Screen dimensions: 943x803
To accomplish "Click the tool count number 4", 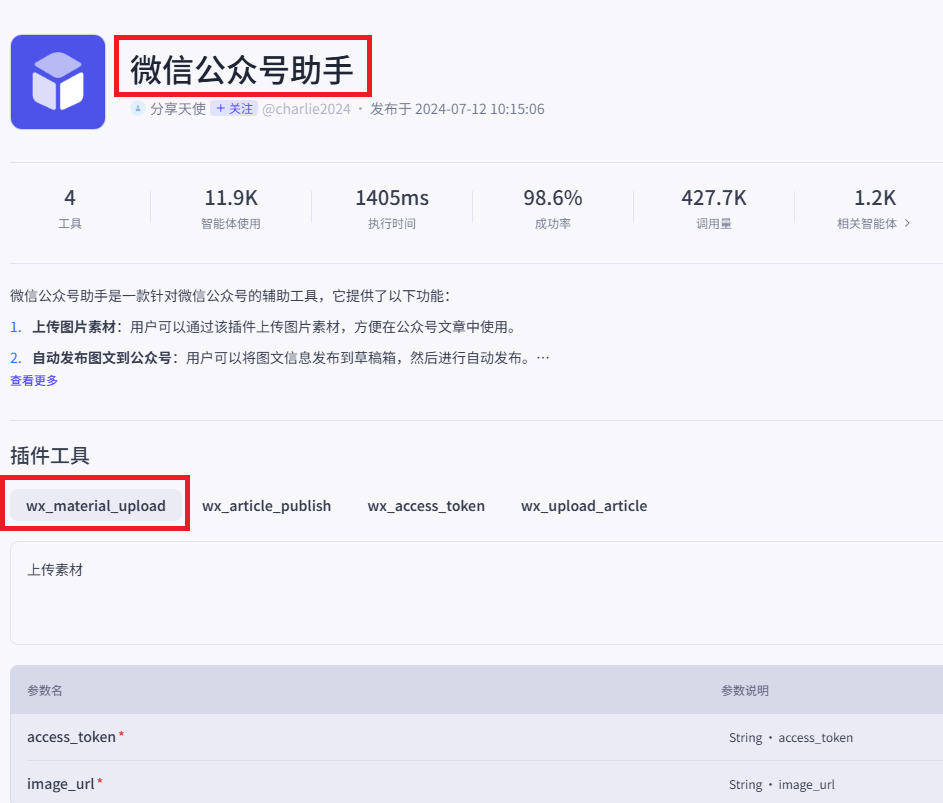I will click(x=70, y=198).
